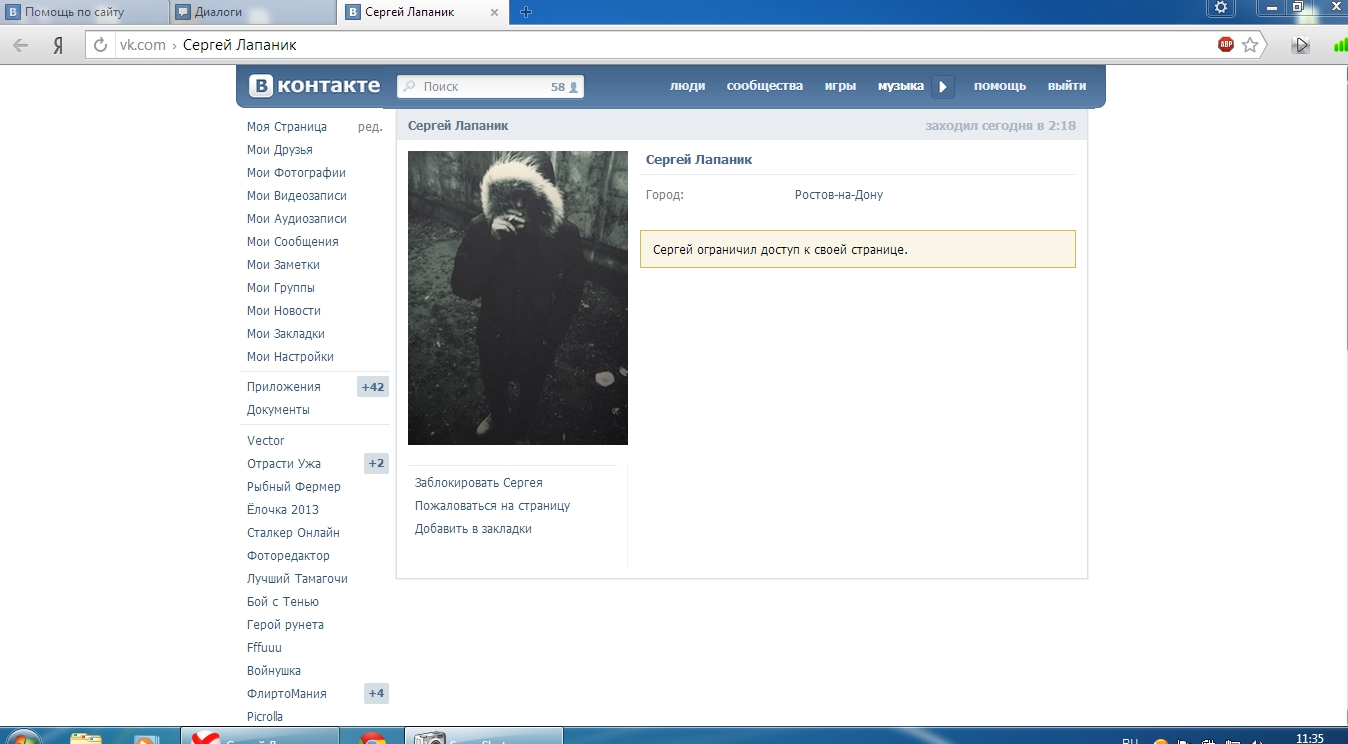
Task: Launch the Fffuuu app
Action: pyautogui.click(x=264, y=648)
